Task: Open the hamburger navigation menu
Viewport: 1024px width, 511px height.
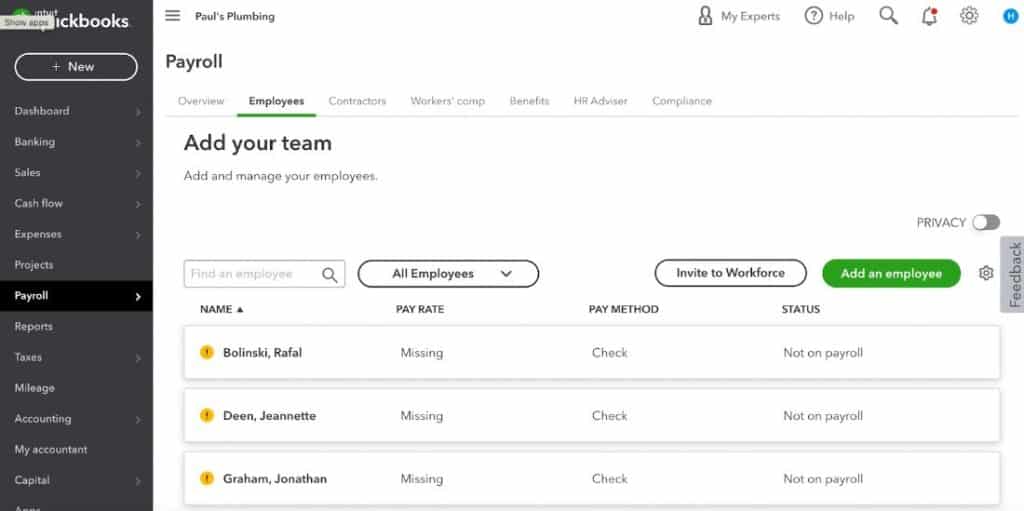Action: click(x=172, y=16)
